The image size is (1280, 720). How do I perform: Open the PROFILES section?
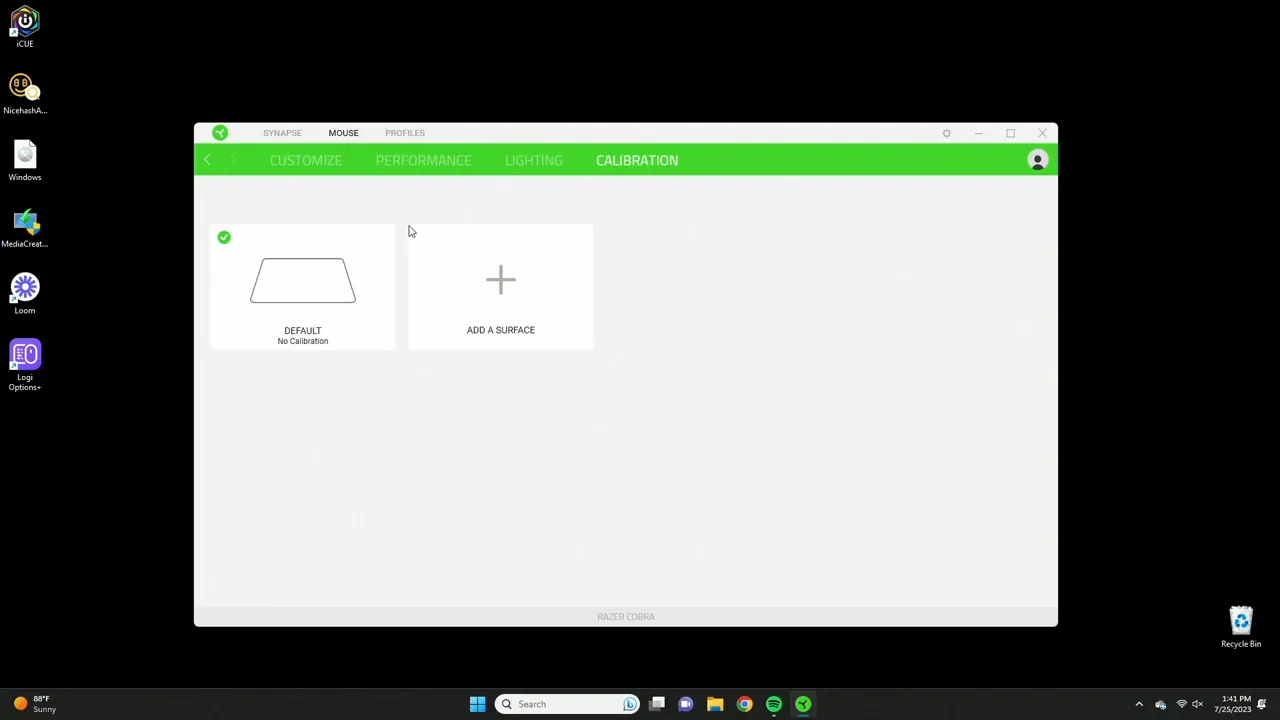[404, 132]
